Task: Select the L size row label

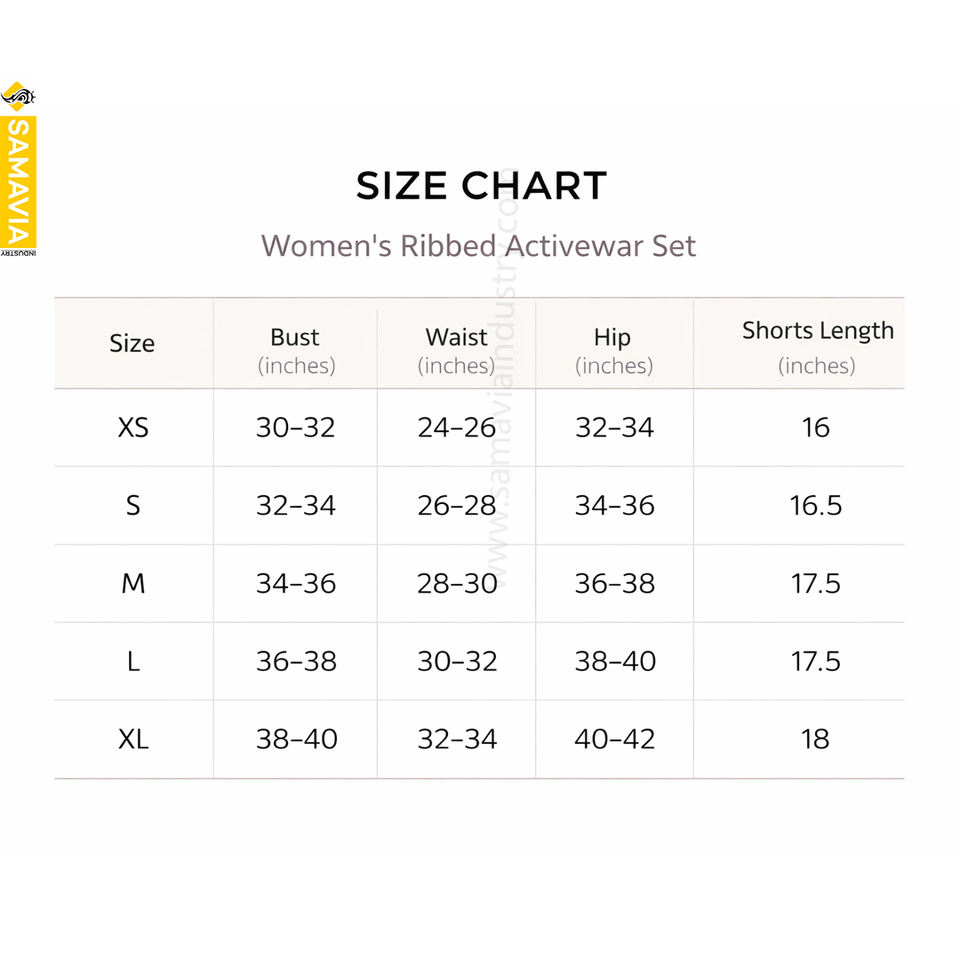Action: click(133, 662)
